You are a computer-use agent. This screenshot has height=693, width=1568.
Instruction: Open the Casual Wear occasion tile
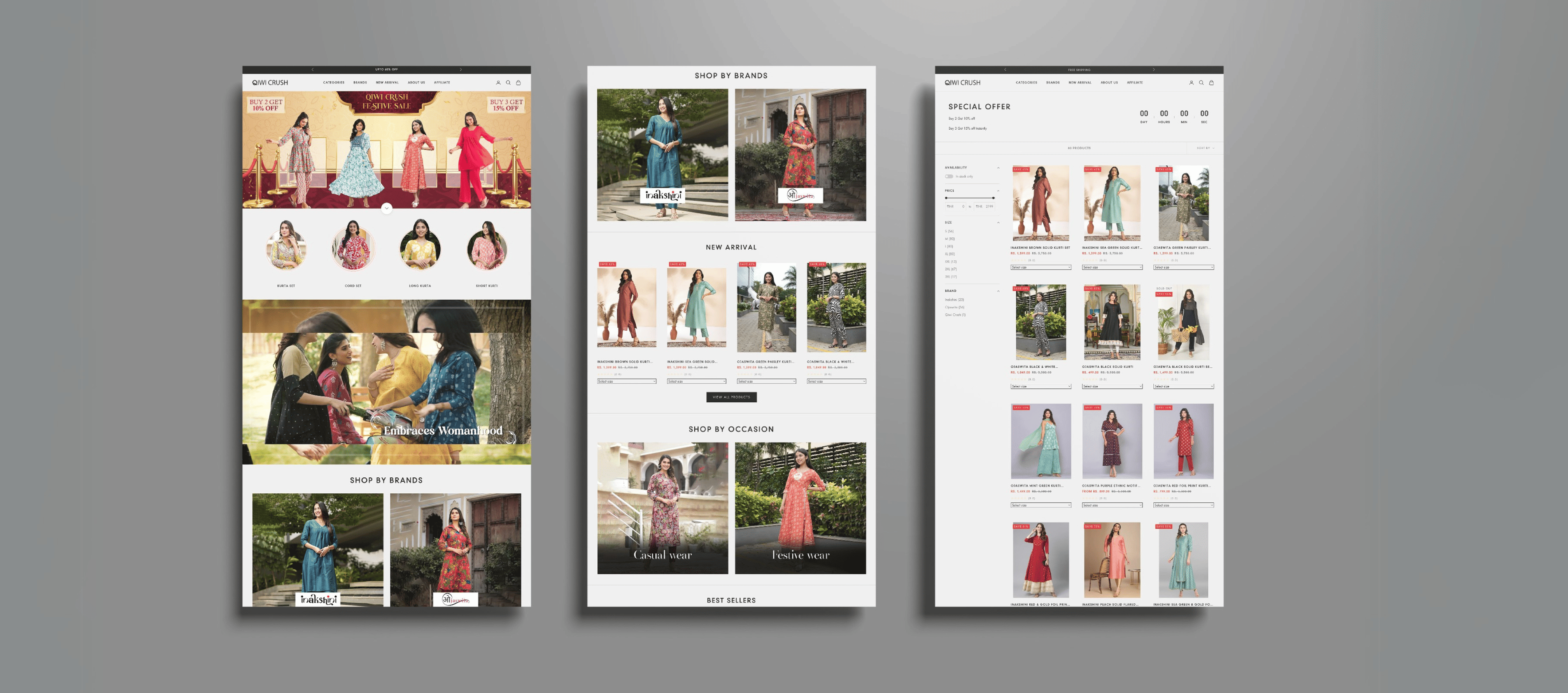[x=662, y=508]
